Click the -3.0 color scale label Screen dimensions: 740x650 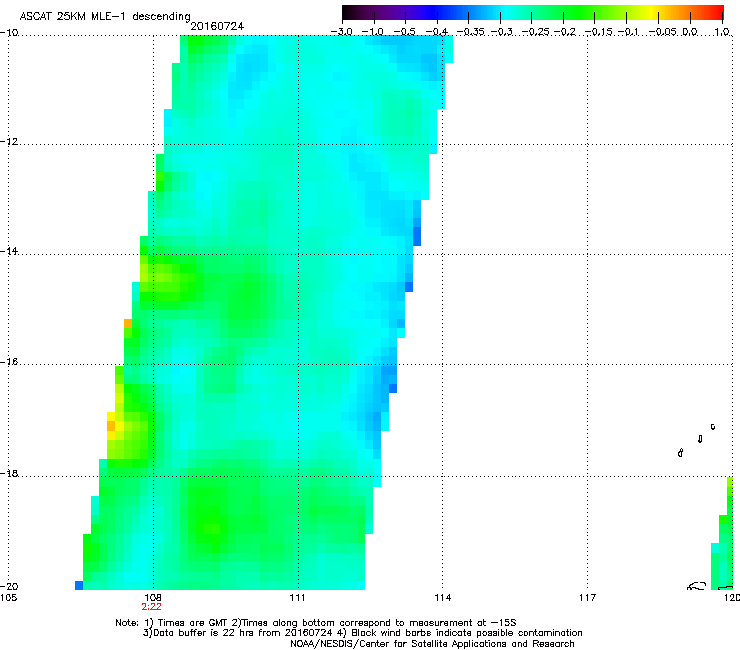pyautogui.click(x=341, y=32)
